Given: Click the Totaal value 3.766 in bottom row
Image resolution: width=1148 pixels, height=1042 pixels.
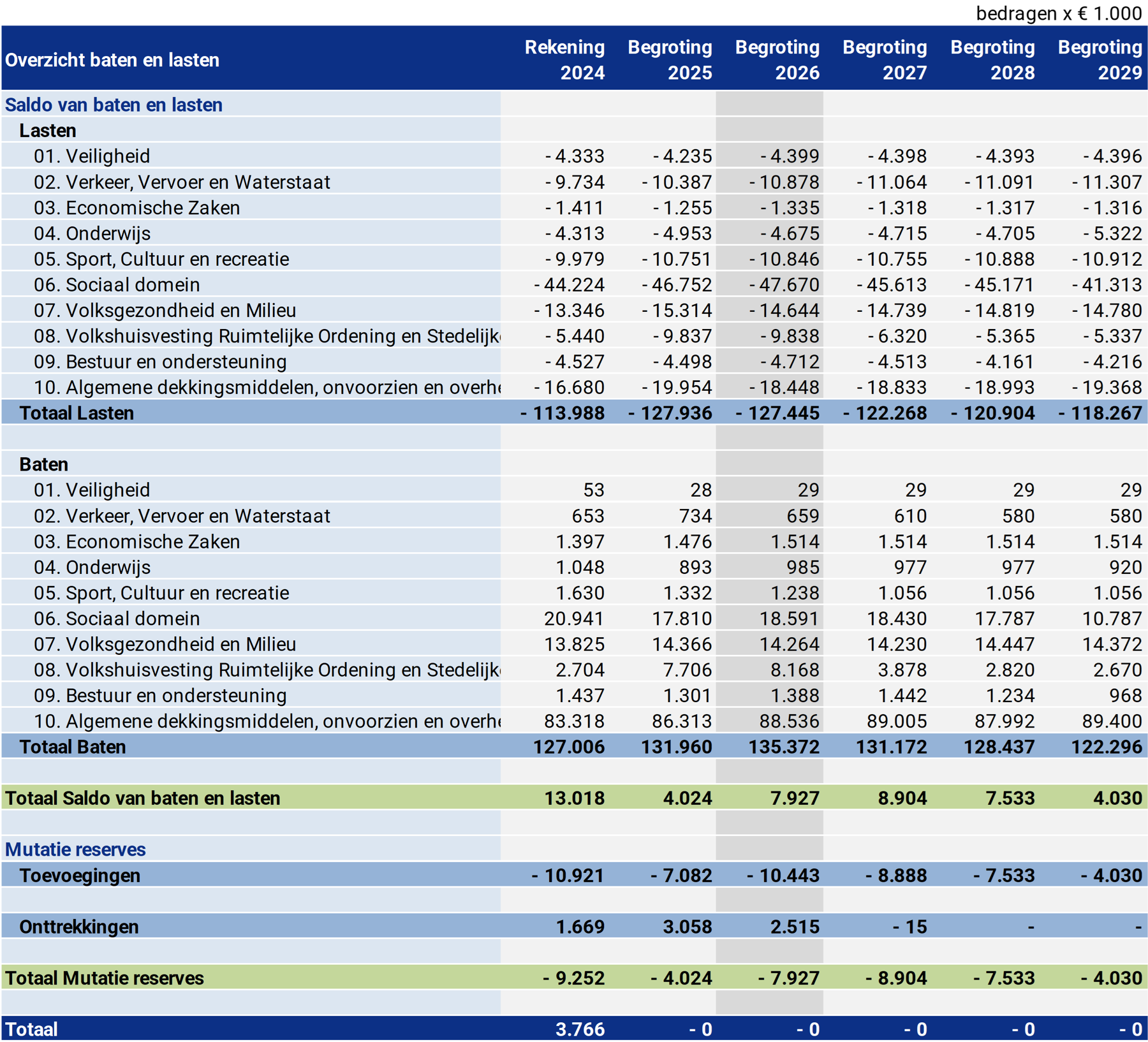Looking at the screenshot, I should 580,1029.
